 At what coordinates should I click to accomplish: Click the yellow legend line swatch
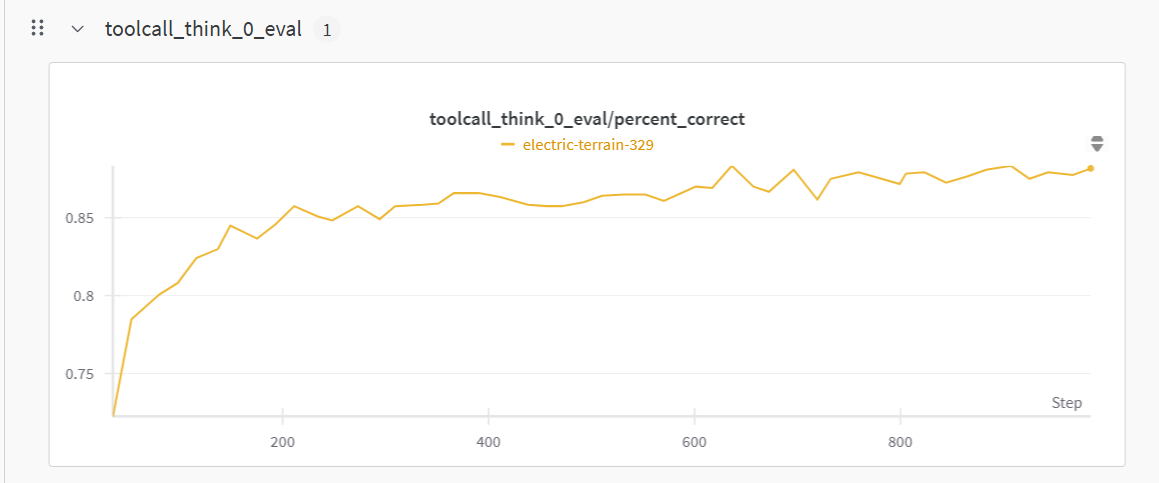(x=508, y=145)
